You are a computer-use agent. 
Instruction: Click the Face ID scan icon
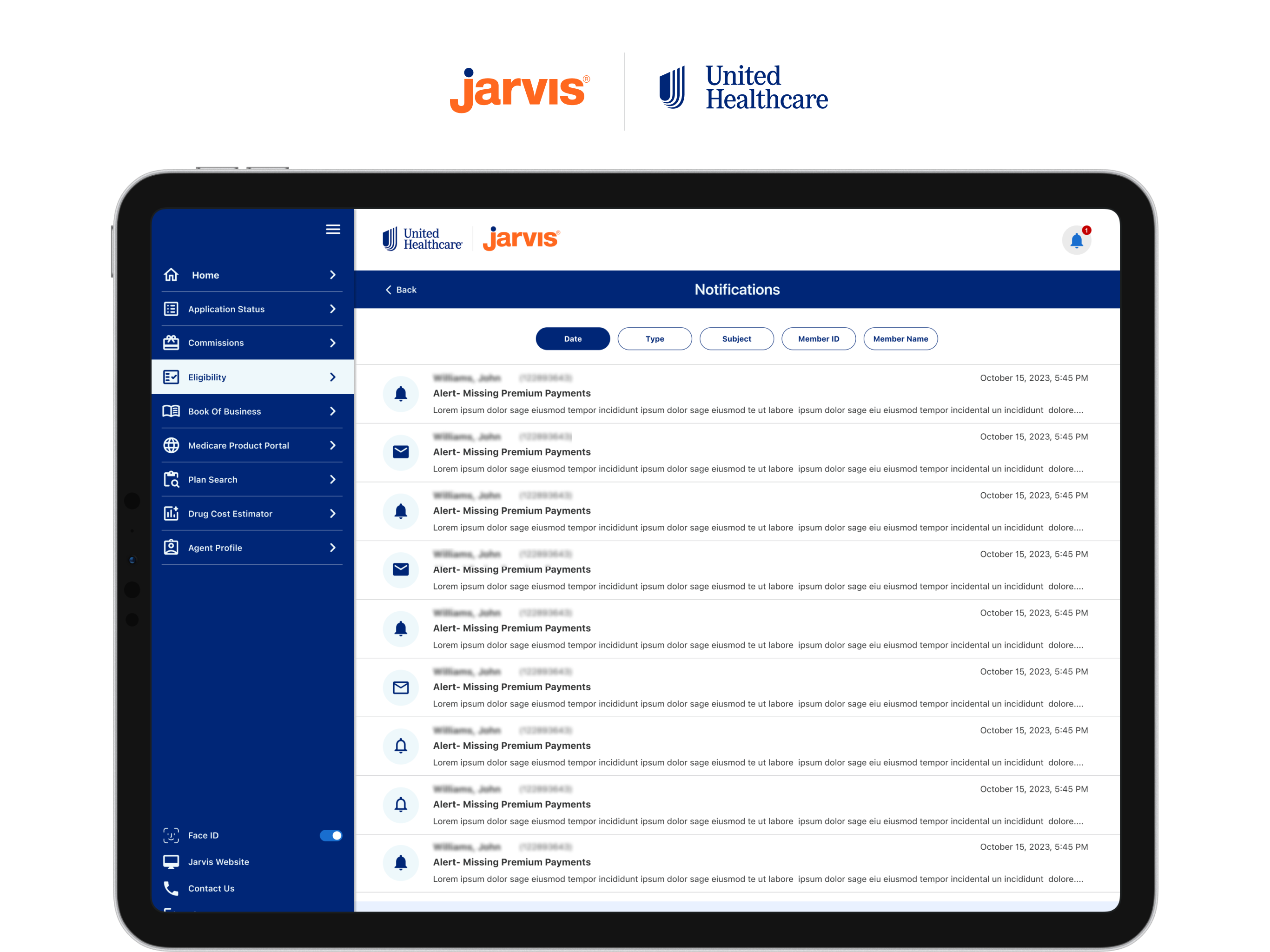[171, 835]
